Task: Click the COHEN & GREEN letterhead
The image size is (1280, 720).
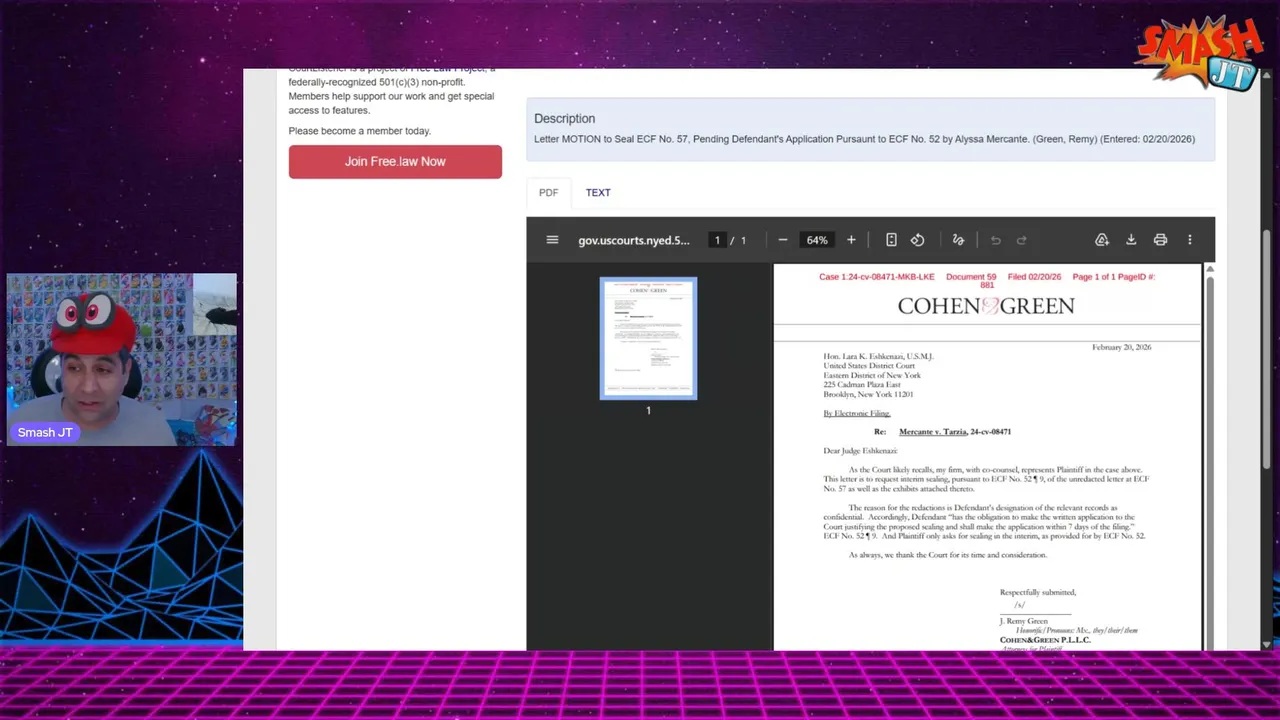Action: [986, 306]
